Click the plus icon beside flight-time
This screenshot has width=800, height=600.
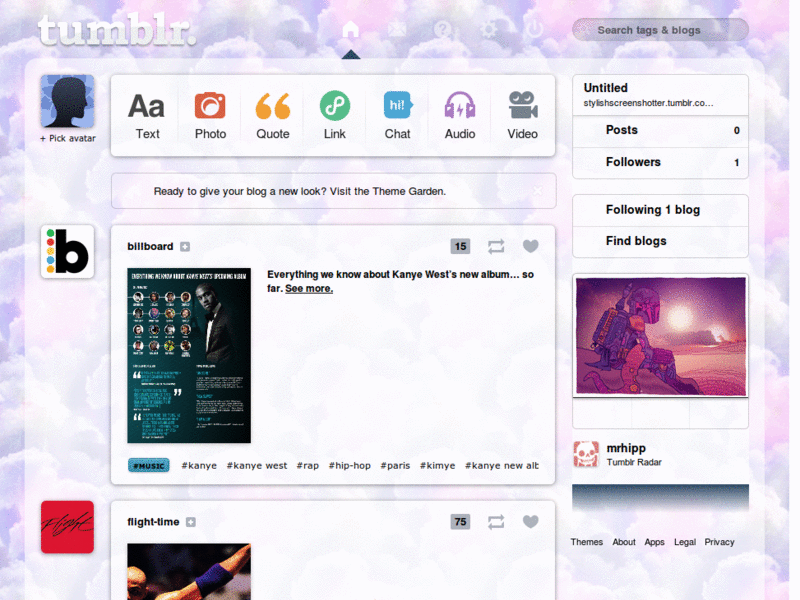coord(191,522)
